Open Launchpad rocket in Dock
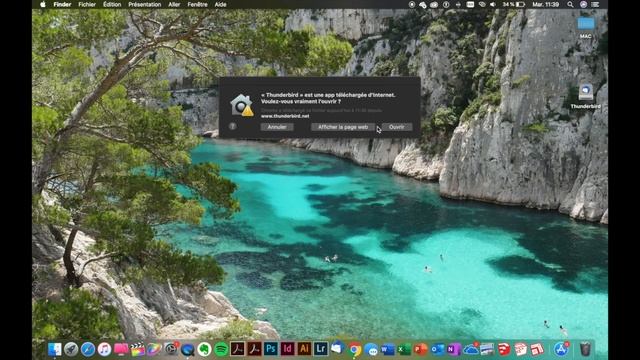The image size is (640, 360). (x=71, y=349)
